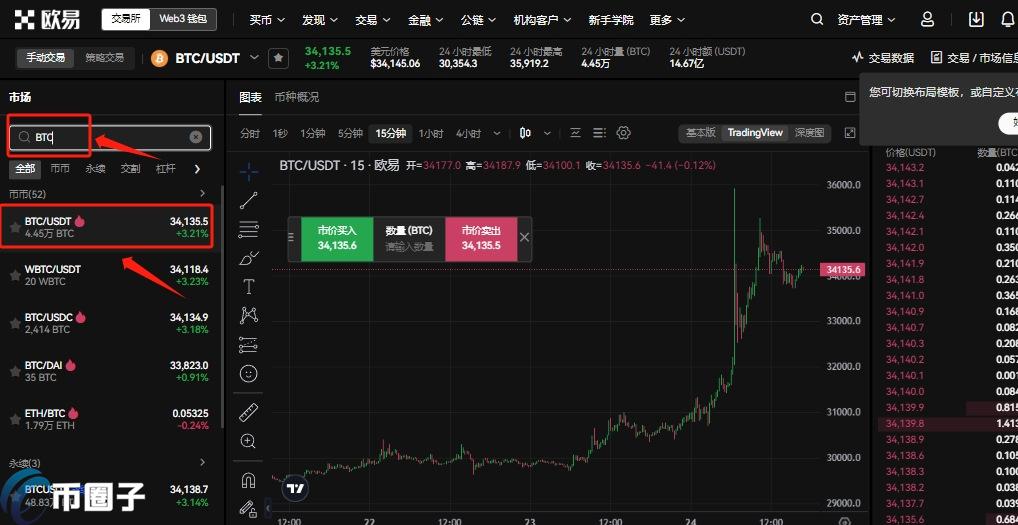Viewport: 1018px width, 525px height.
Task: Open the 新手学院 menu item
Action: (611, 20)
